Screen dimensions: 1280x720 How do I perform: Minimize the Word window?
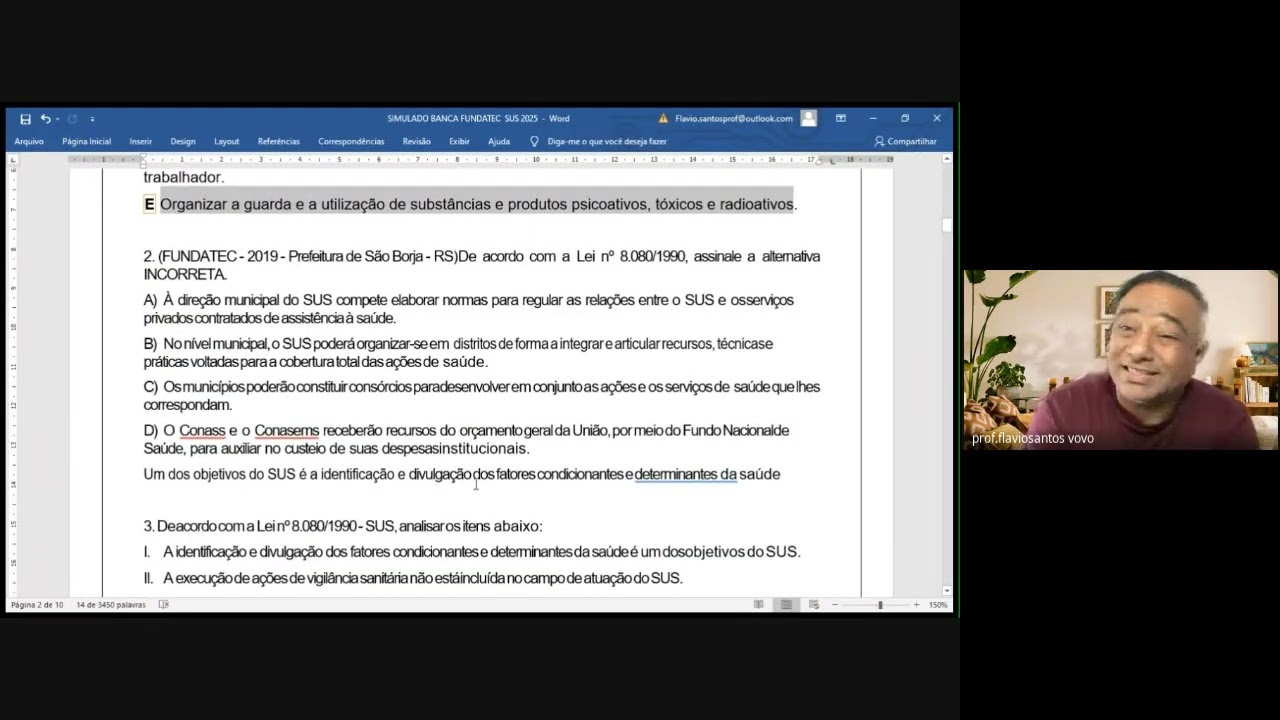pyautogui.click(x=873, y=118)
